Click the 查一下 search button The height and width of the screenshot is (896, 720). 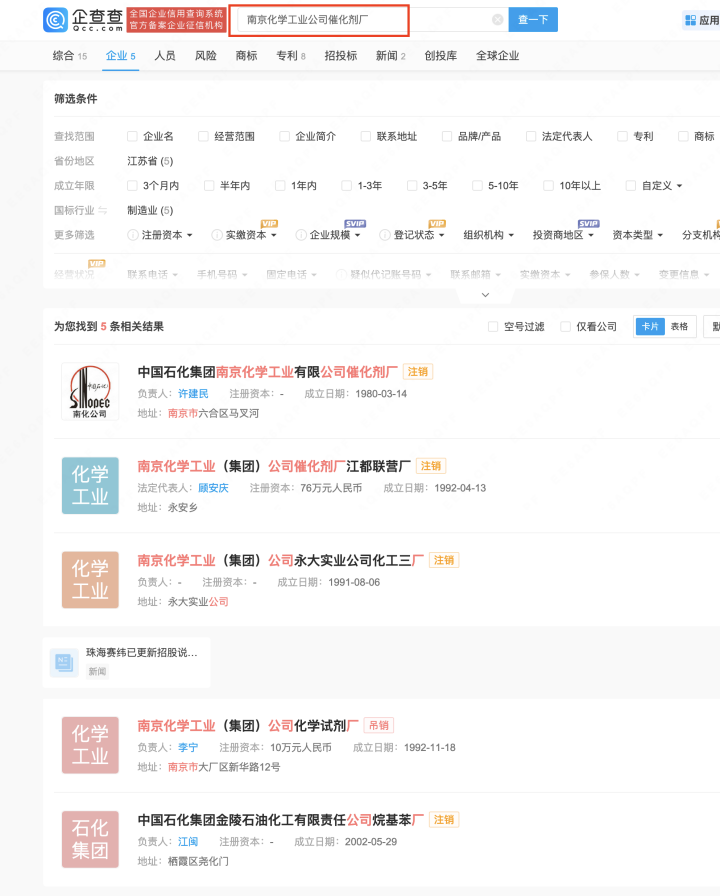[533, 20]
